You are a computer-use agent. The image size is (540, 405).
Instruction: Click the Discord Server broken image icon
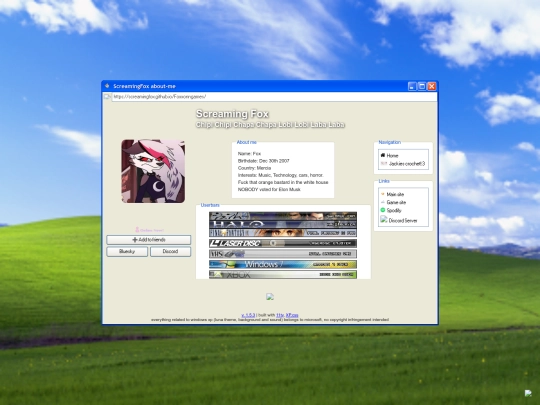[x=384, y=219]
